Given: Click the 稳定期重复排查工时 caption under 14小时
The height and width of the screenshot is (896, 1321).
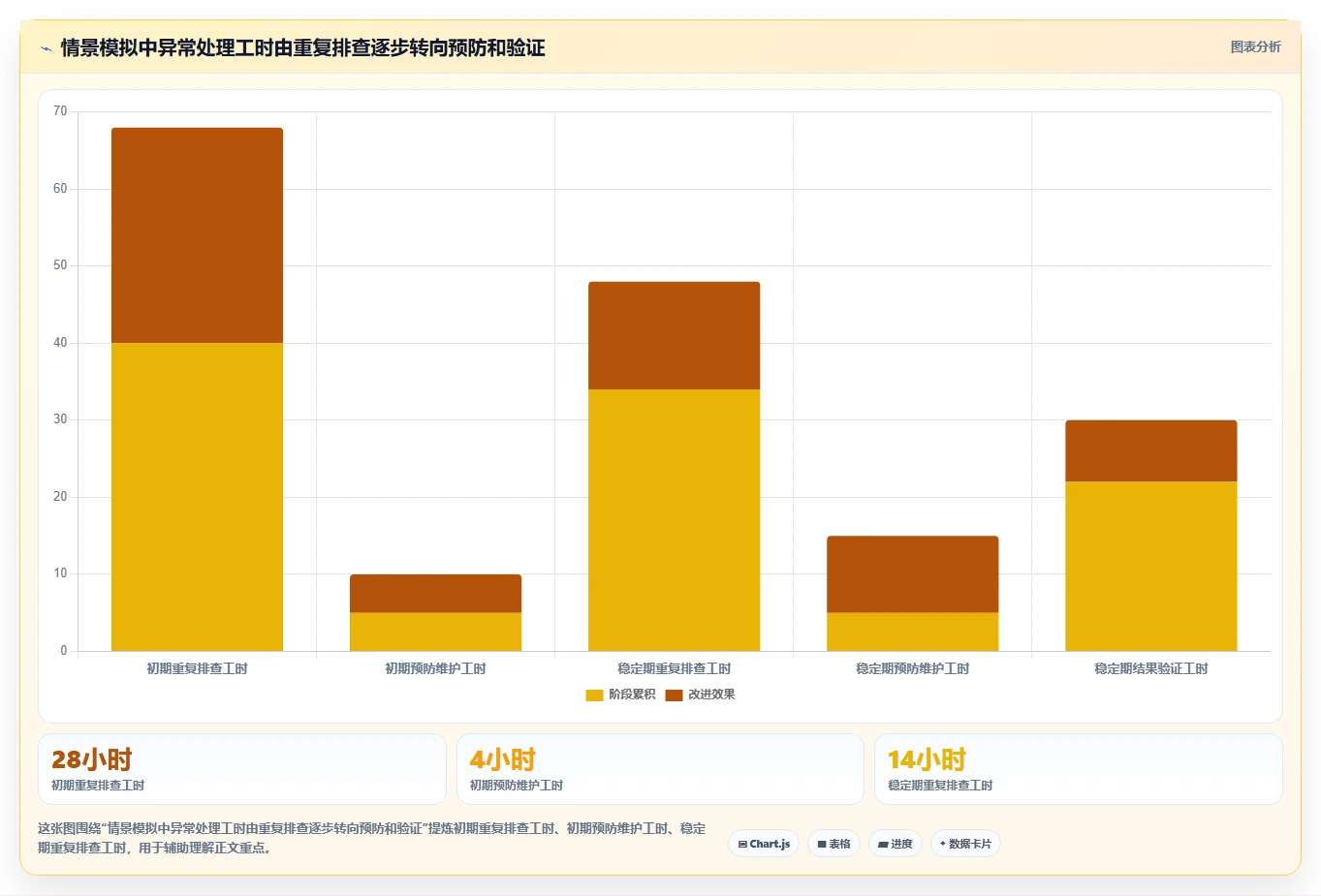Looking at the screenshot, I should pyautogui.click(x=940, y=786).
